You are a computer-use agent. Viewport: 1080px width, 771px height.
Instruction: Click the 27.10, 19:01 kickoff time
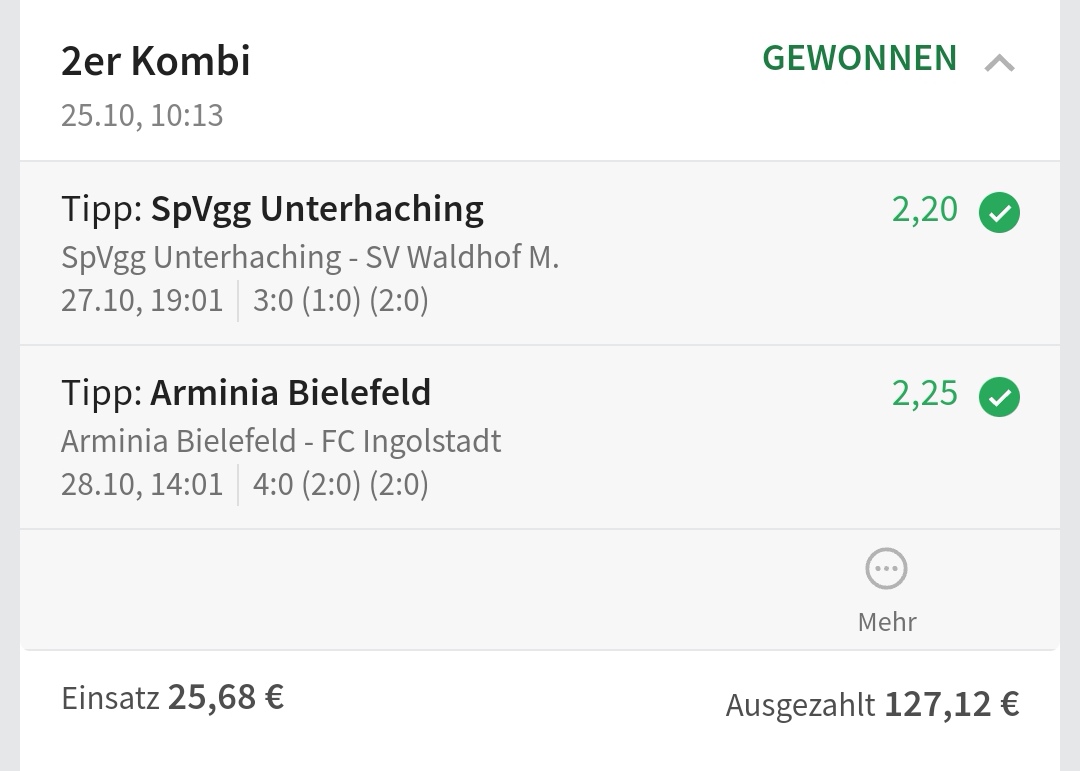click(x=142, y=301)
